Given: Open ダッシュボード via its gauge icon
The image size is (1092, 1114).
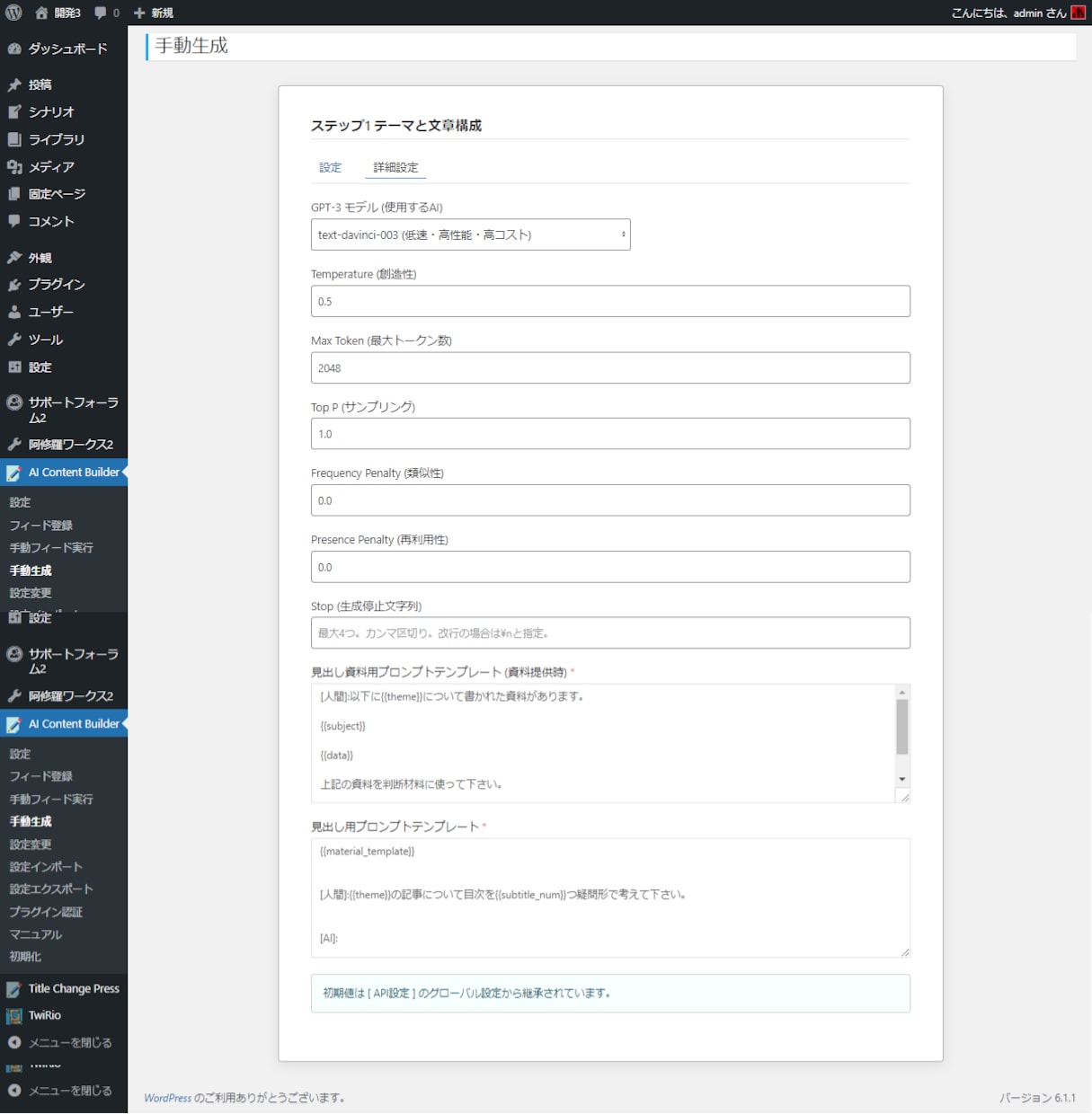Looking at the screenshot, I should point(14,49).
